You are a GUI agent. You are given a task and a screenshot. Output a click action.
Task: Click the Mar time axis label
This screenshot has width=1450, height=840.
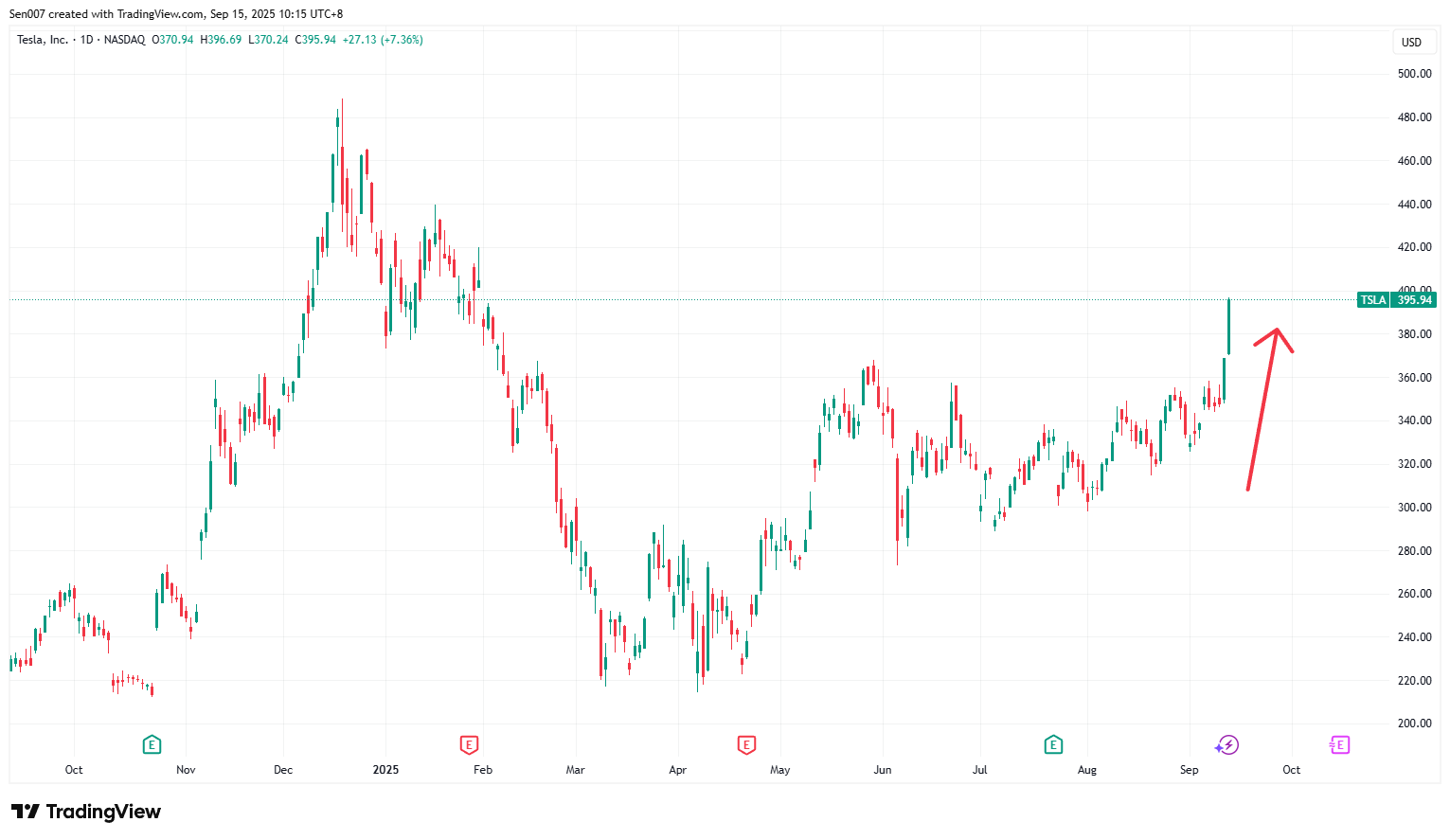click(575, 770)
